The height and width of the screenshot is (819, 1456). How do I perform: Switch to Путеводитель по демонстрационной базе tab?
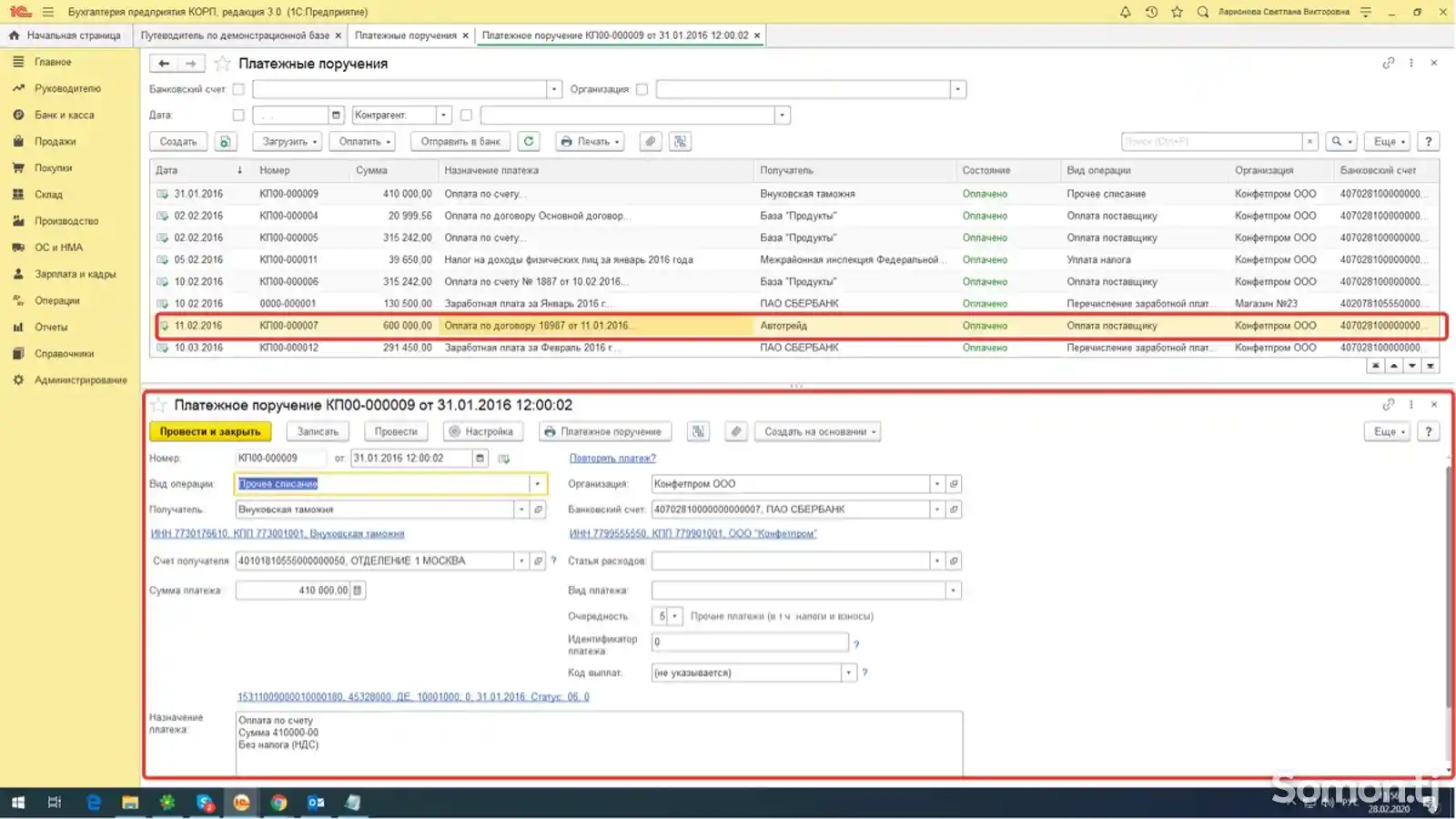(235, 35)
